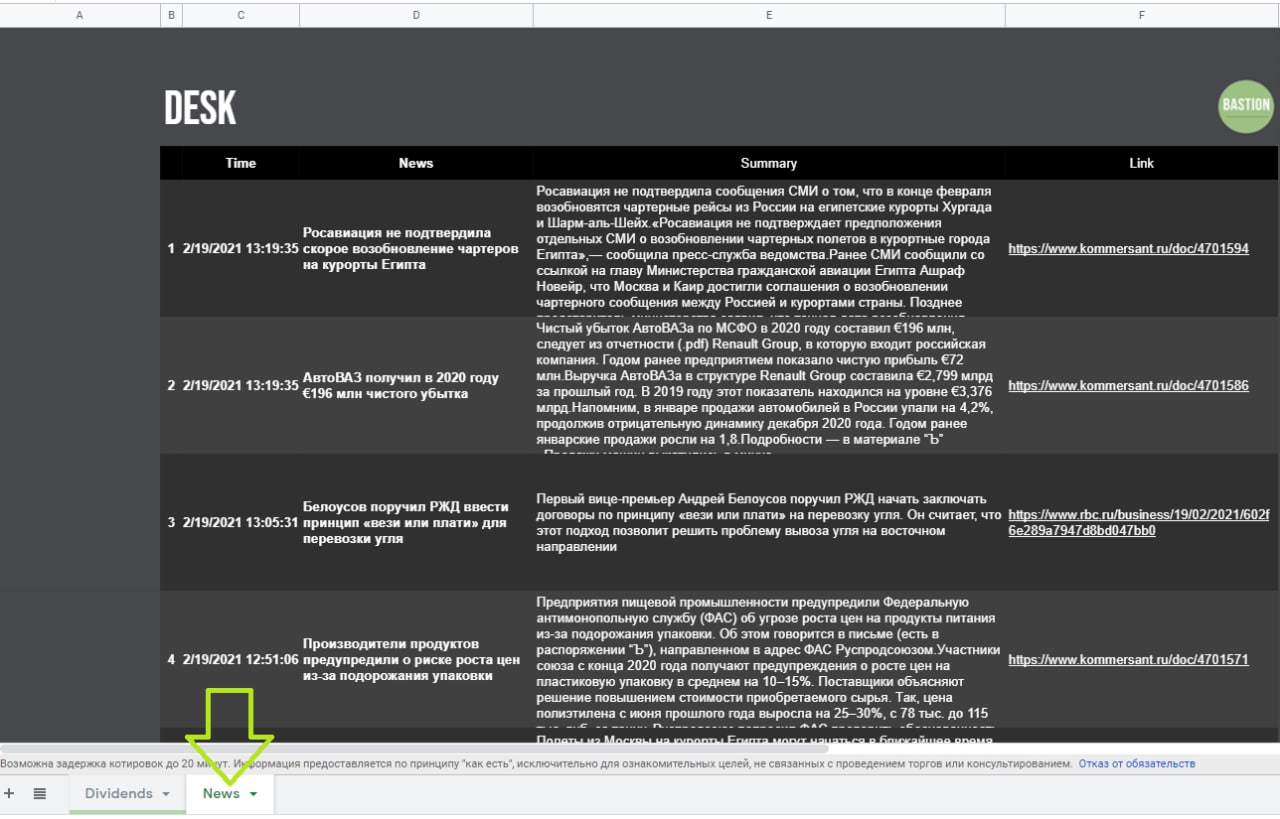Expand the News tab dropdown arrow
Image resolution: width=1280 pixels, height=819 pixels.
tap(253, 794)
